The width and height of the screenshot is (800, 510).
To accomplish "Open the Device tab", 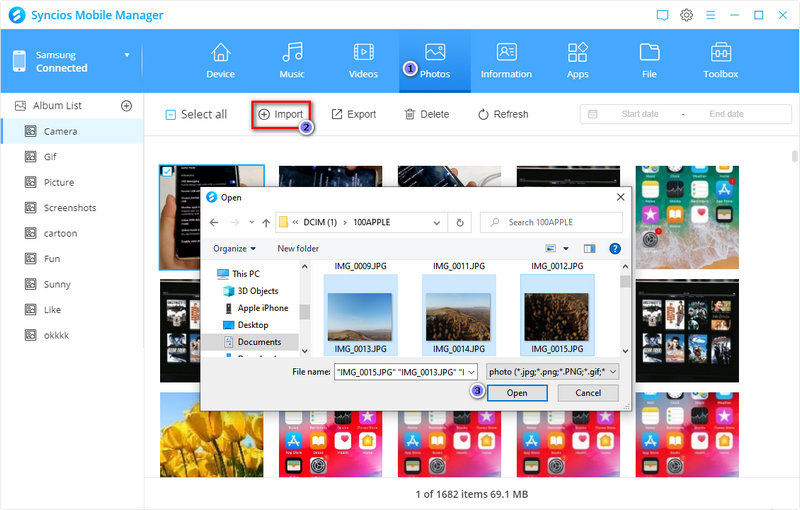I will [220, 61].
